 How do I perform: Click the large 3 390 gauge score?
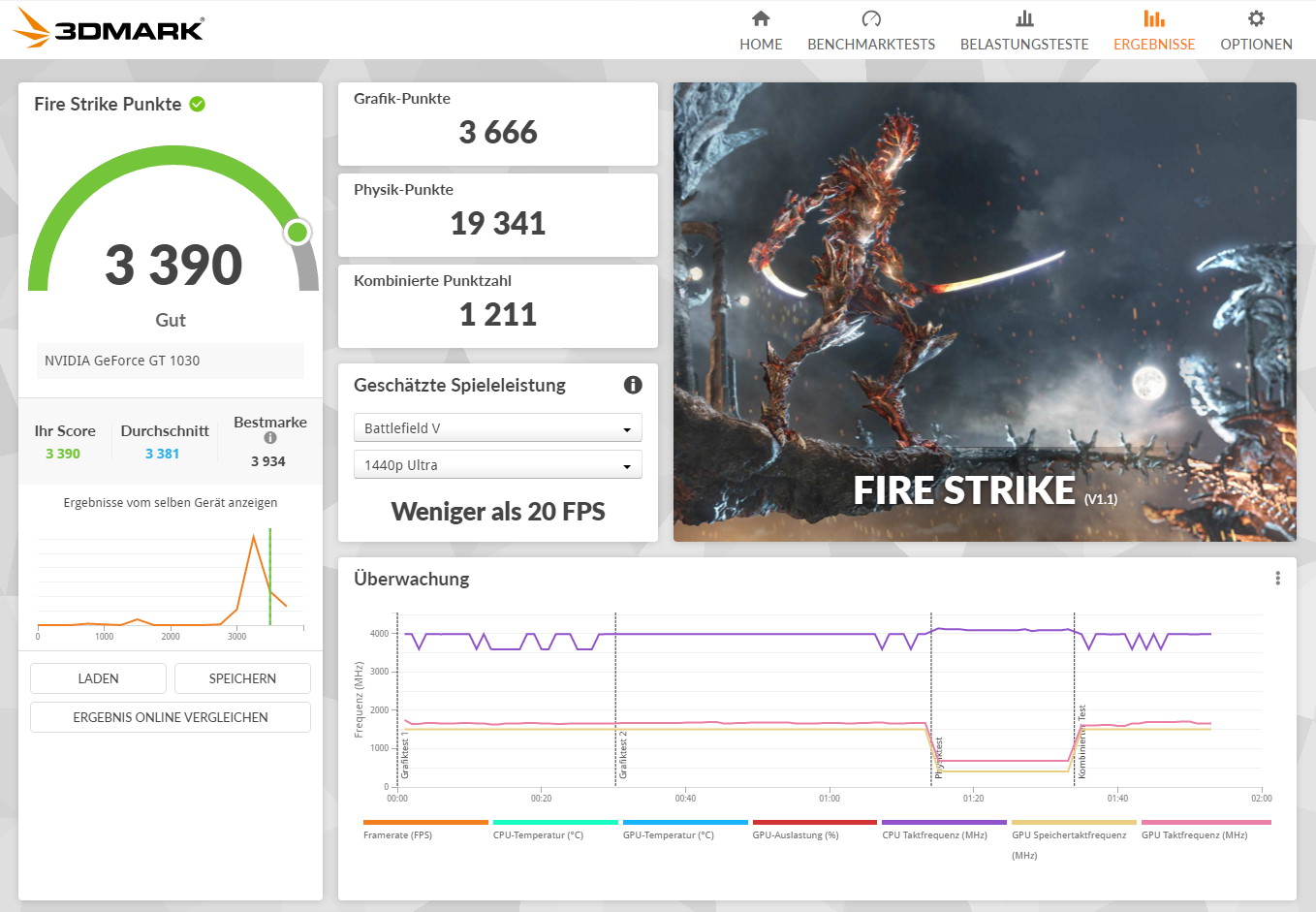tap(173, 265)
